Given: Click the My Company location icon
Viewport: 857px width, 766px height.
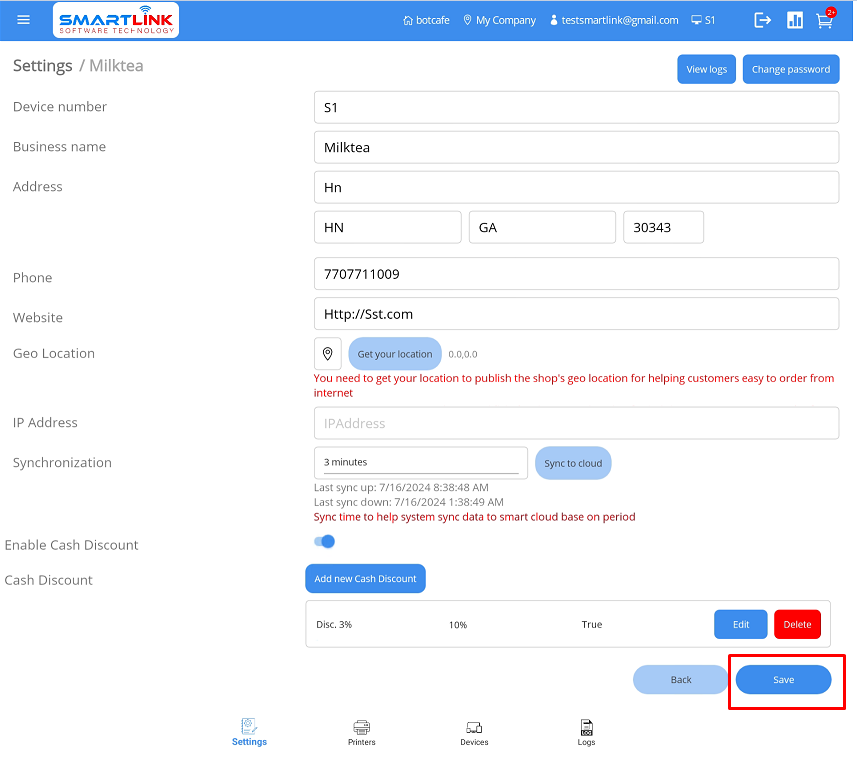Looking at the screenshot, I should (x=467, y=20).
